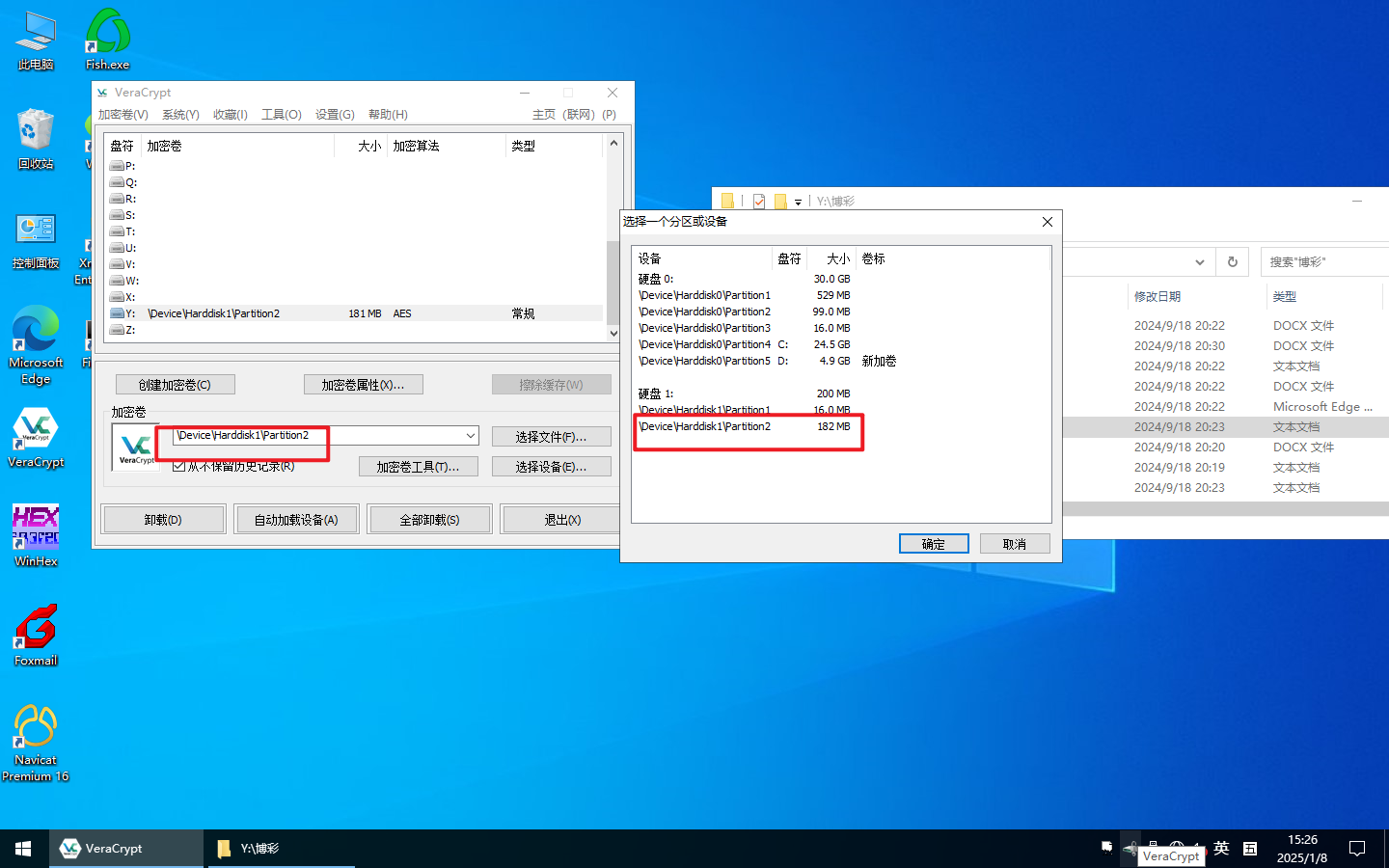This screenshot has width=1389, height=868.
Task: Switch the 英 input language indicator
Action: tap(1221, 849)
